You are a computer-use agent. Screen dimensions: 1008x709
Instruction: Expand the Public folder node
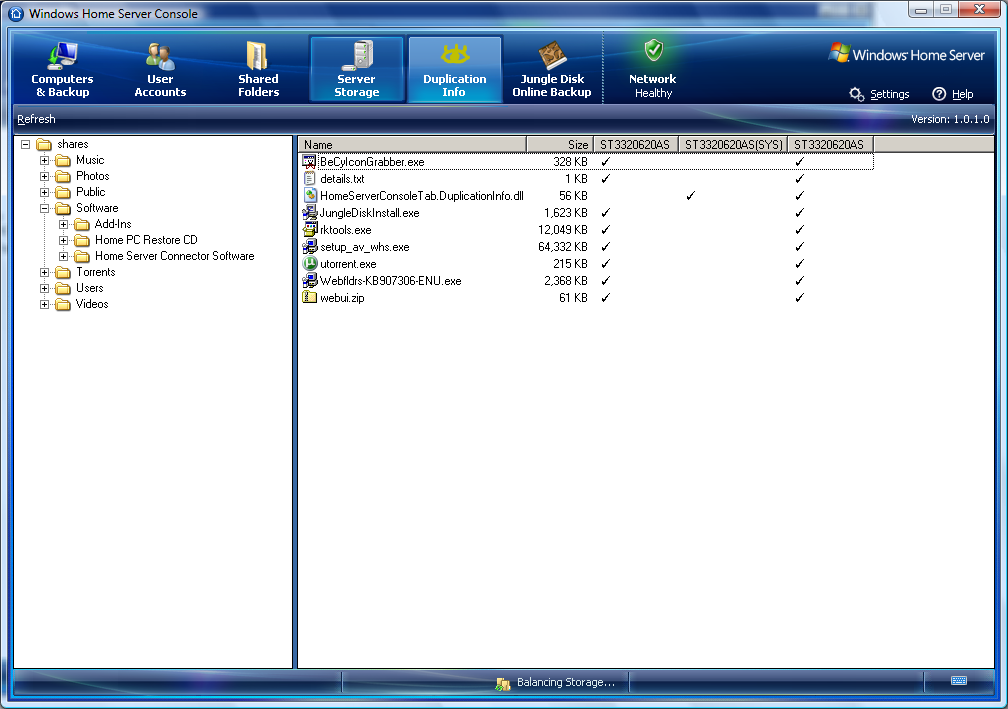(x=44, y=192)
